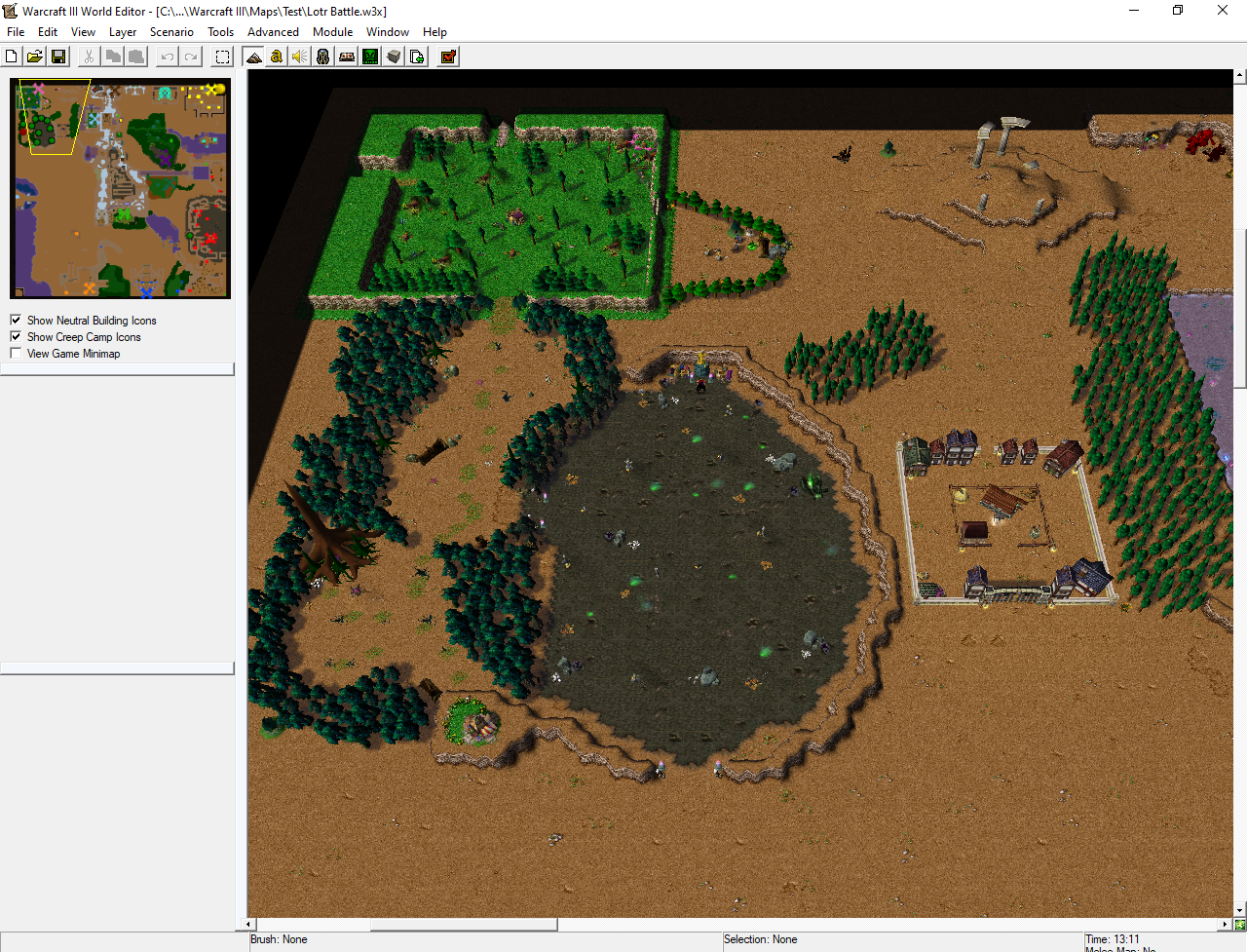Toggle Show Neutral Building Icons checkbox

[16, 320]
